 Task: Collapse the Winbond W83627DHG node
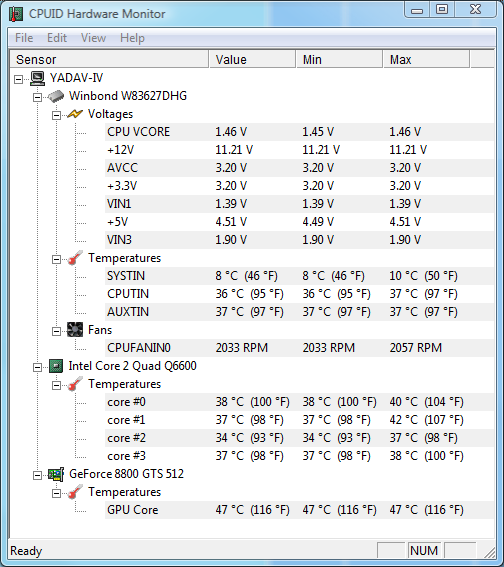37,97
